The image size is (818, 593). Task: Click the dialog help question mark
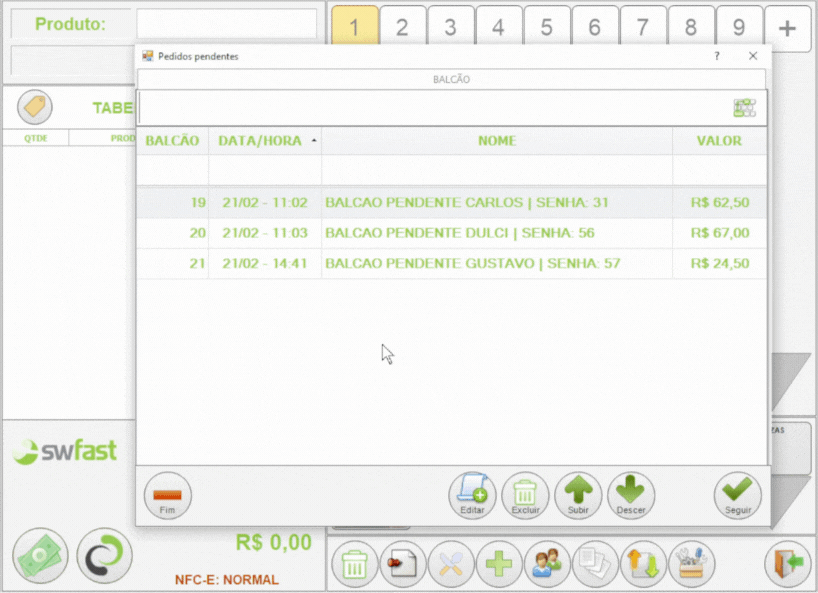point(717,56)
